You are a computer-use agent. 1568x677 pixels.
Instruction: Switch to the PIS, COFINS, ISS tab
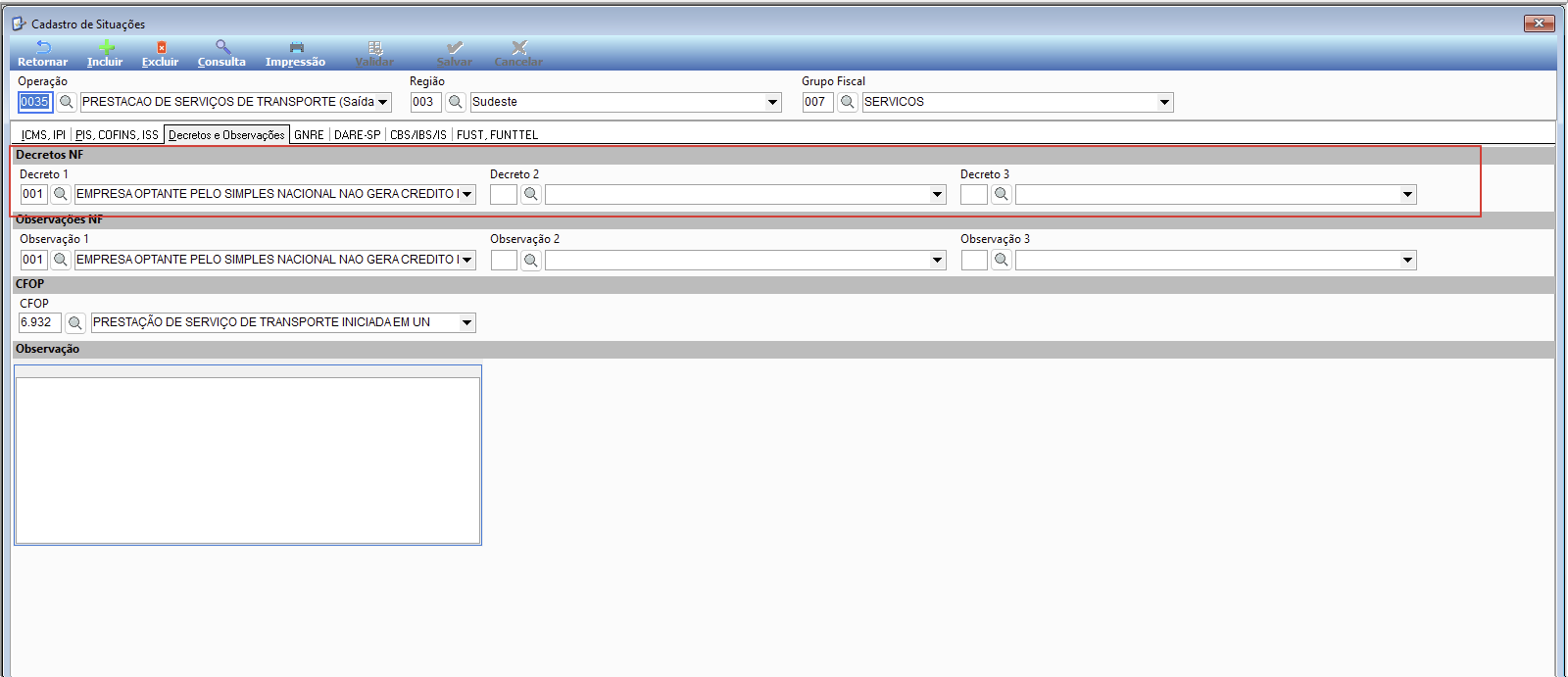click(117, 135)
